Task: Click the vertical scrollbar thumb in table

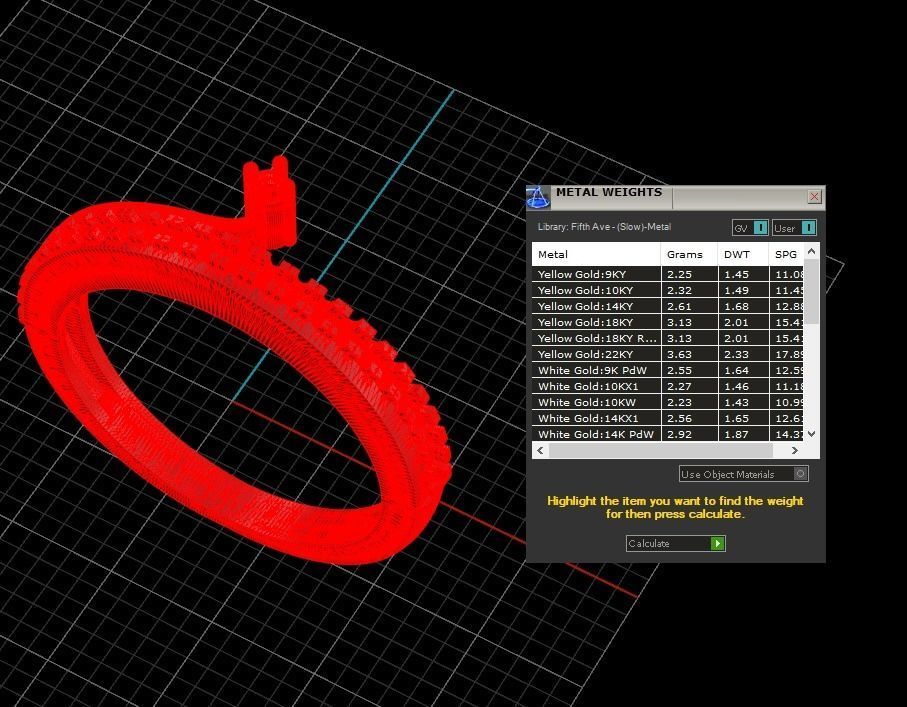Action: click(x=812, y=292)
